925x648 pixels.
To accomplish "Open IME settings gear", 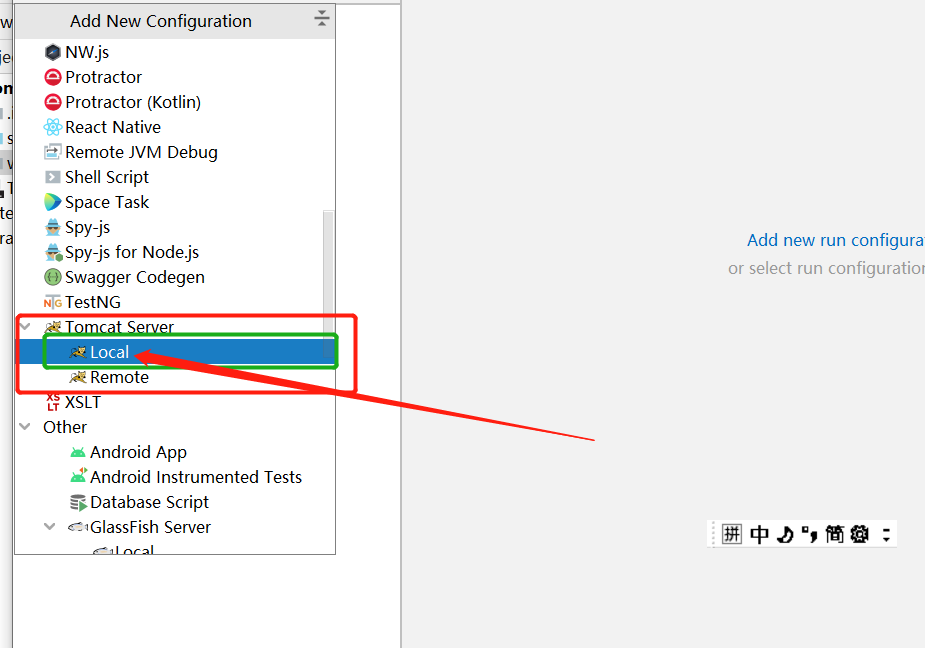I will coord(860,534).
